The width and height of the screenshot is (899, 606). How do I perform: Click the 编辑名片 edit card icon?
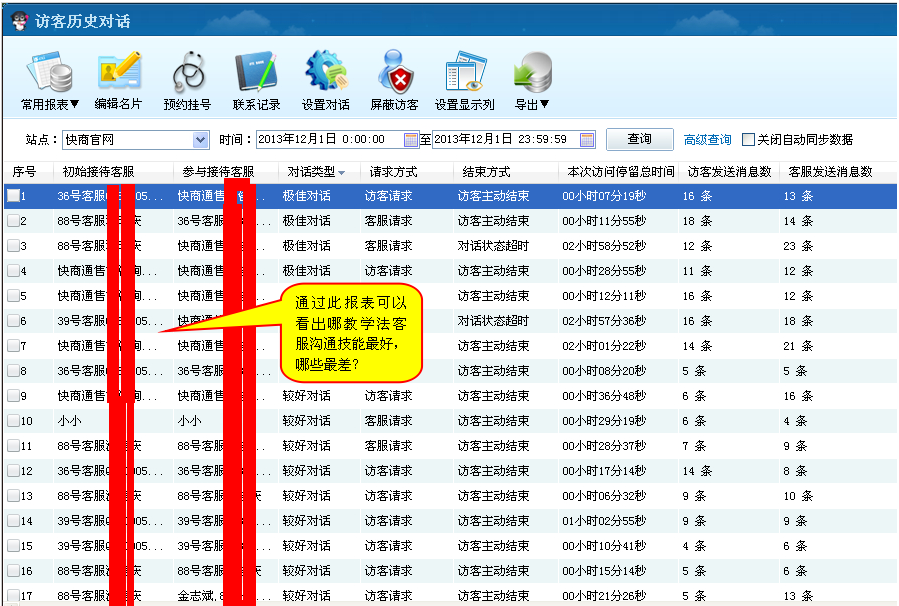[118, 74]
